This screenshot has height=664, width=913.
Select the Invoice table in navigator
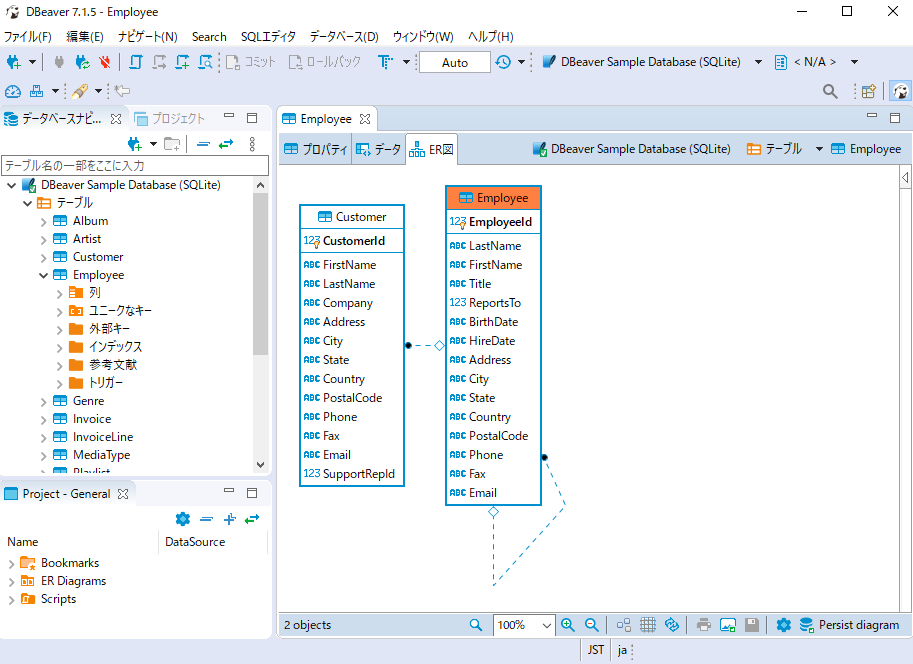pos(91,419)
